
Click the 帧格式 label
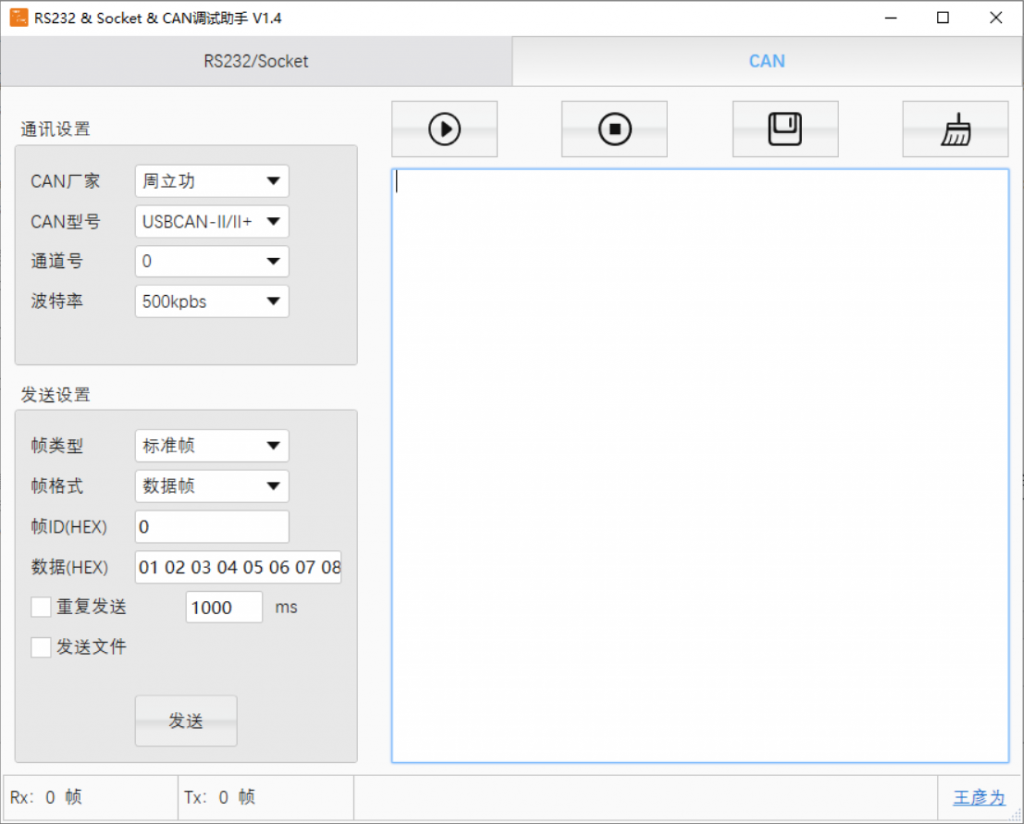pos(57,486)
